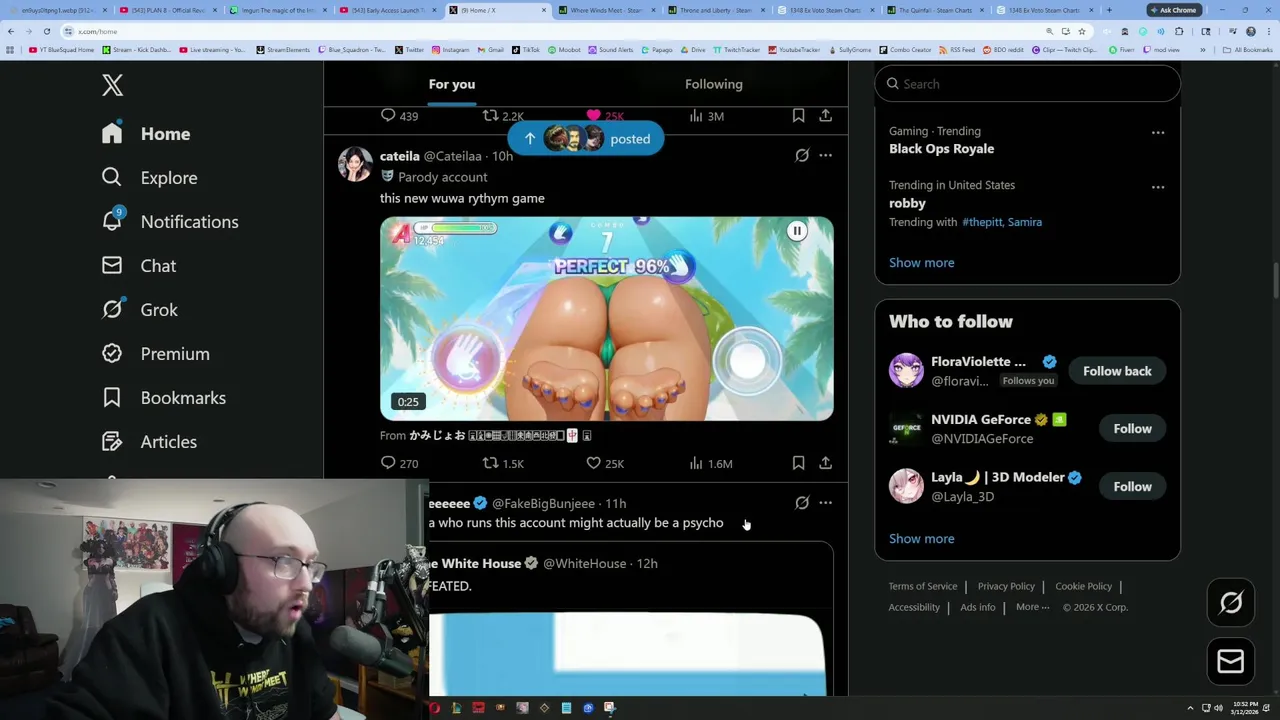Open Chat in the sidebar
Screen dimensions: 1280x720
(139, 266)
